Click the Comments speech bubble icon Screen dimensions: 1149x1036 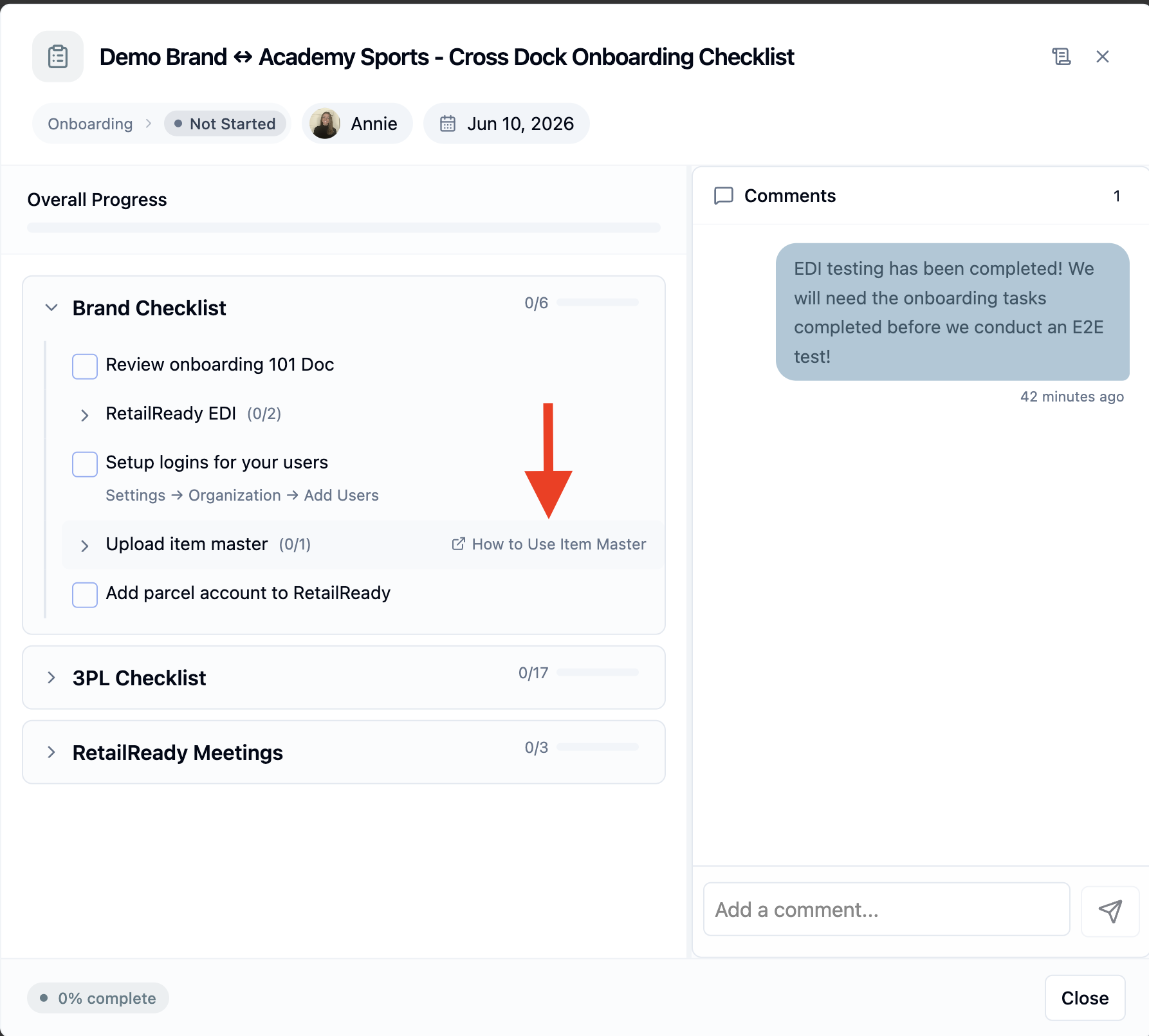click(x=724, y=196)
